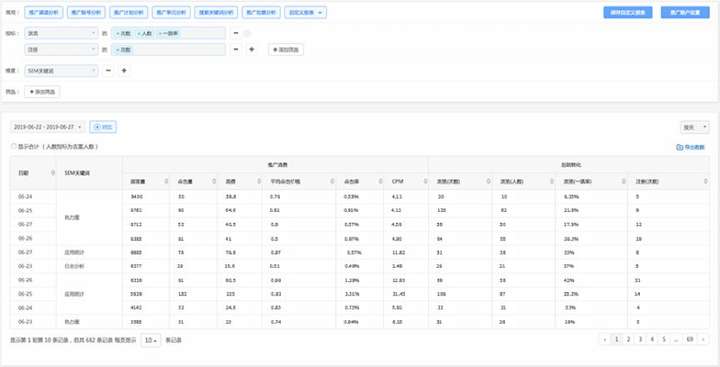The image size is (720, 367).
Task: Click the 对比 compare button
Action: pyautogui.click(x=103, y=127)
